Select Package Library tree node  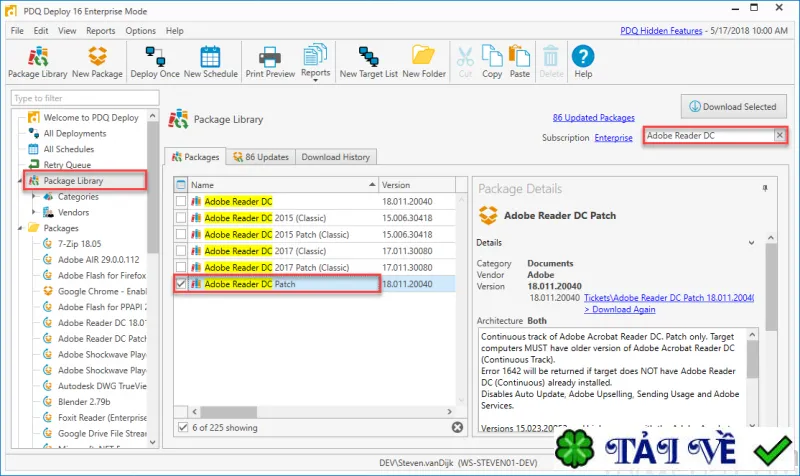click(x=73, y=181)
